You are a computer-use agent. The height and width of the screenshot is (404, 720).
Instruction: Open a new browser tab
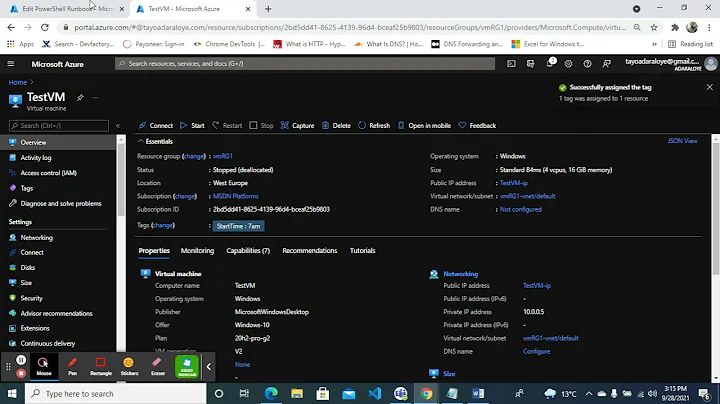coord(268,9)
